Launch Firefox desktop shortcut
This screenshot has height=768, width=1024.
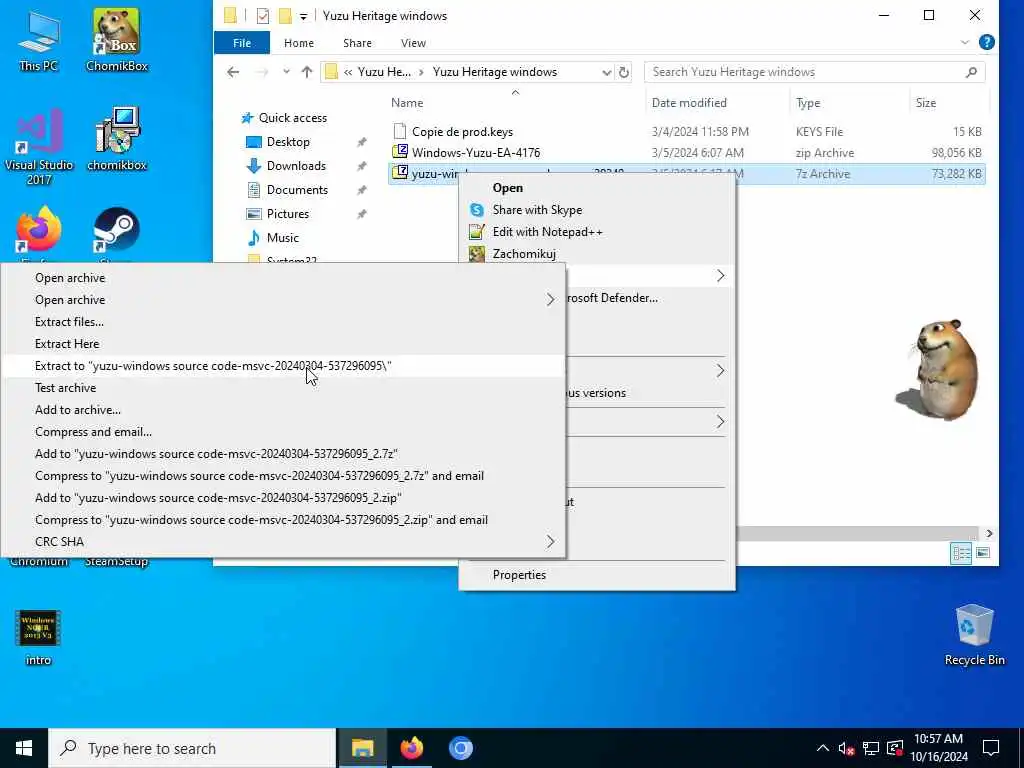[39, 232]
